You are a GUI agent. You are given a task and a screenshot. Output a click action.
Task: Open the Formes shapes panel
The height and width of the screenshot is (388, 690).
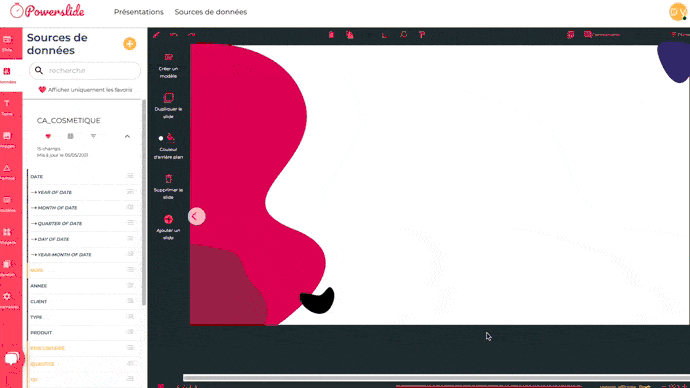coord(8,172)
